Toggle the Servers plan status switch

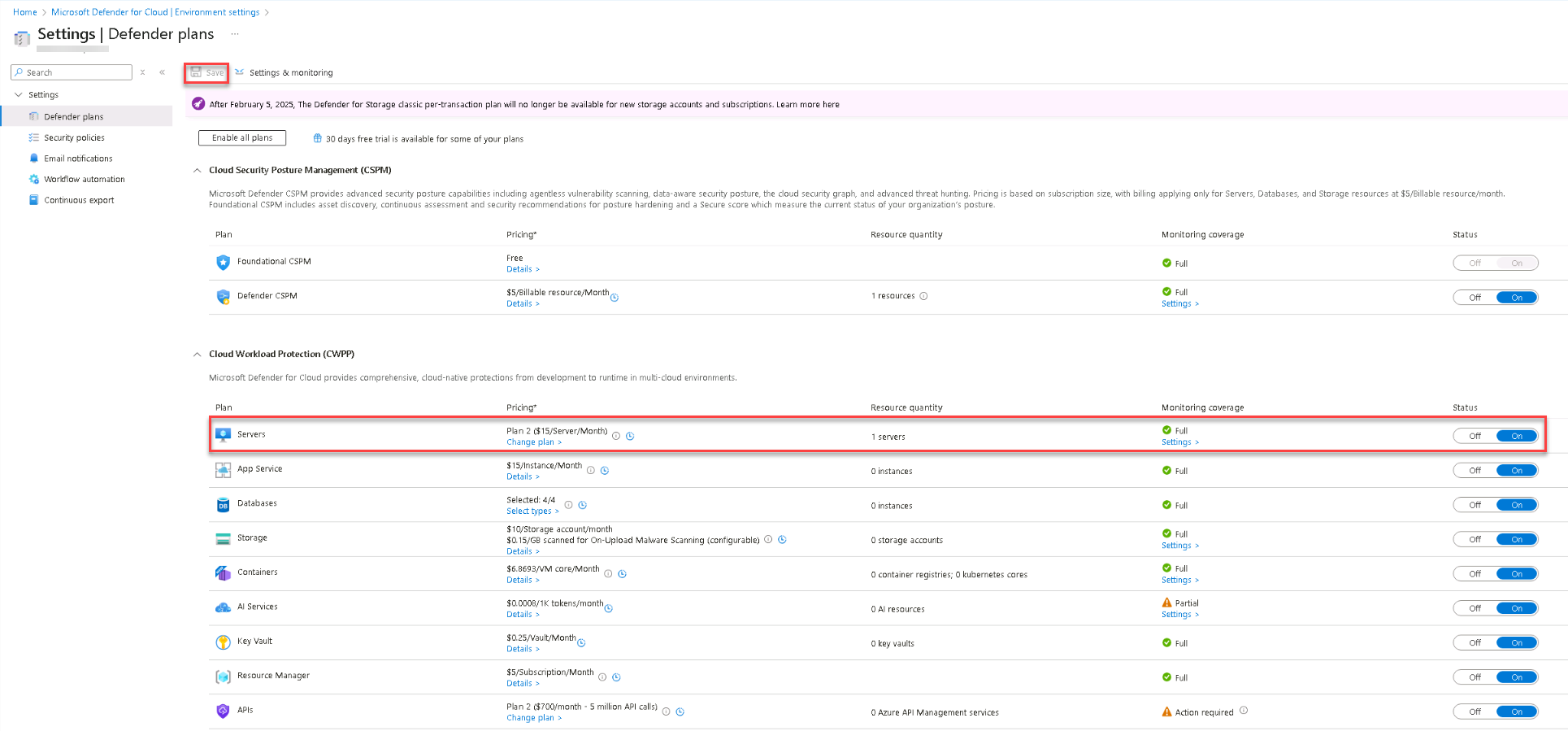pyautogui.click(x=1496, y=436)
